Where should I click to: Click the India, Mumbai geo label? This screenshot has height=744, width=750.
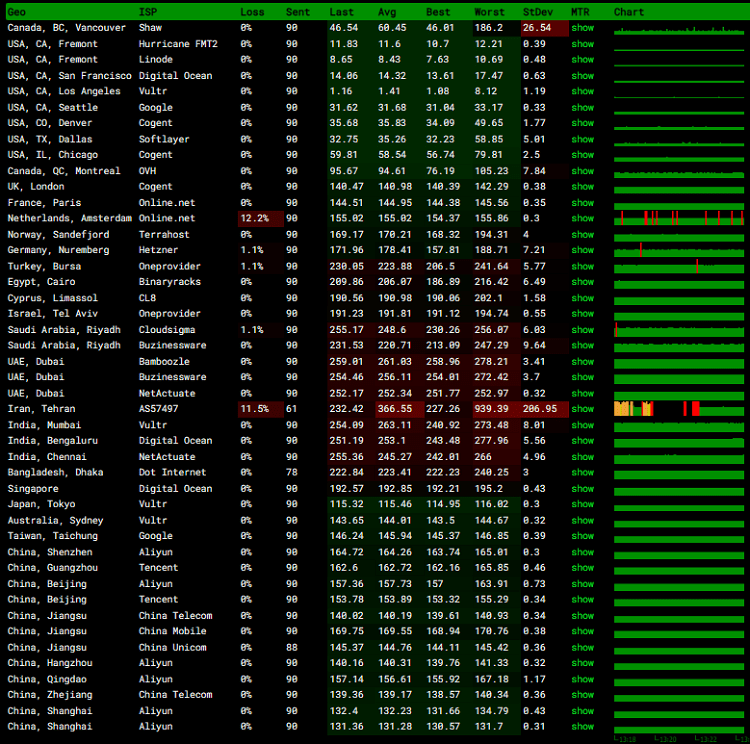(x=44, y=425)
